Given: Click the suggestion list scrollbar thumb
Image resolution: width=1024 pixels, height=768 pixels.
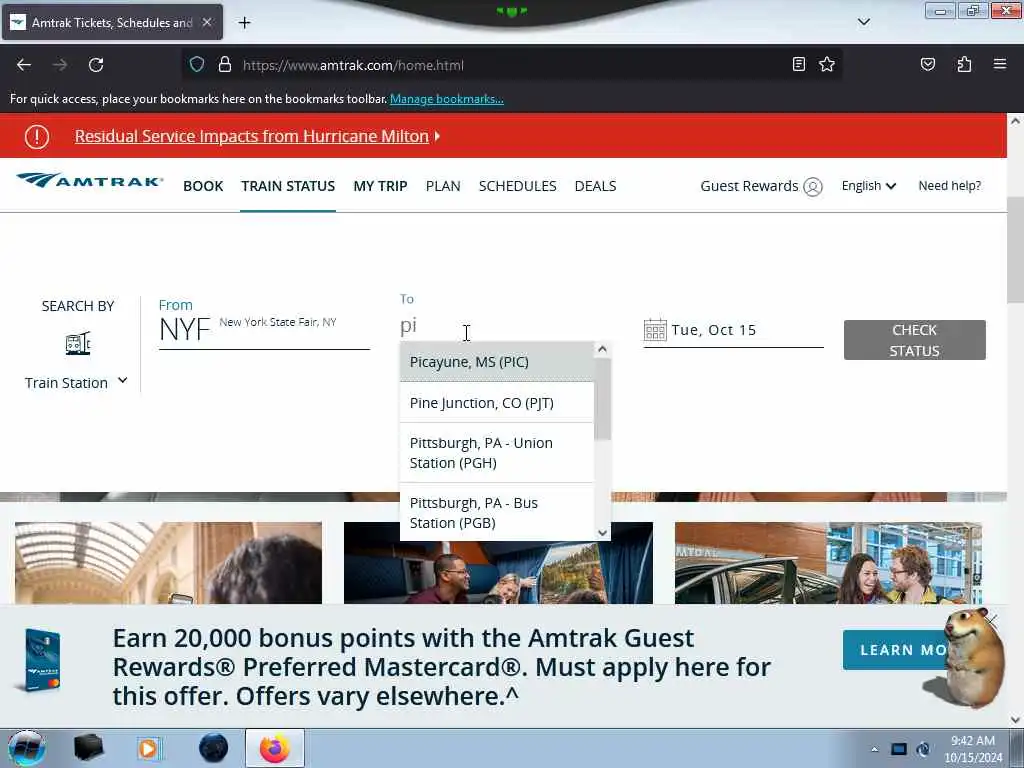Looking at the screenshot, I should click(x=602, y=398).
